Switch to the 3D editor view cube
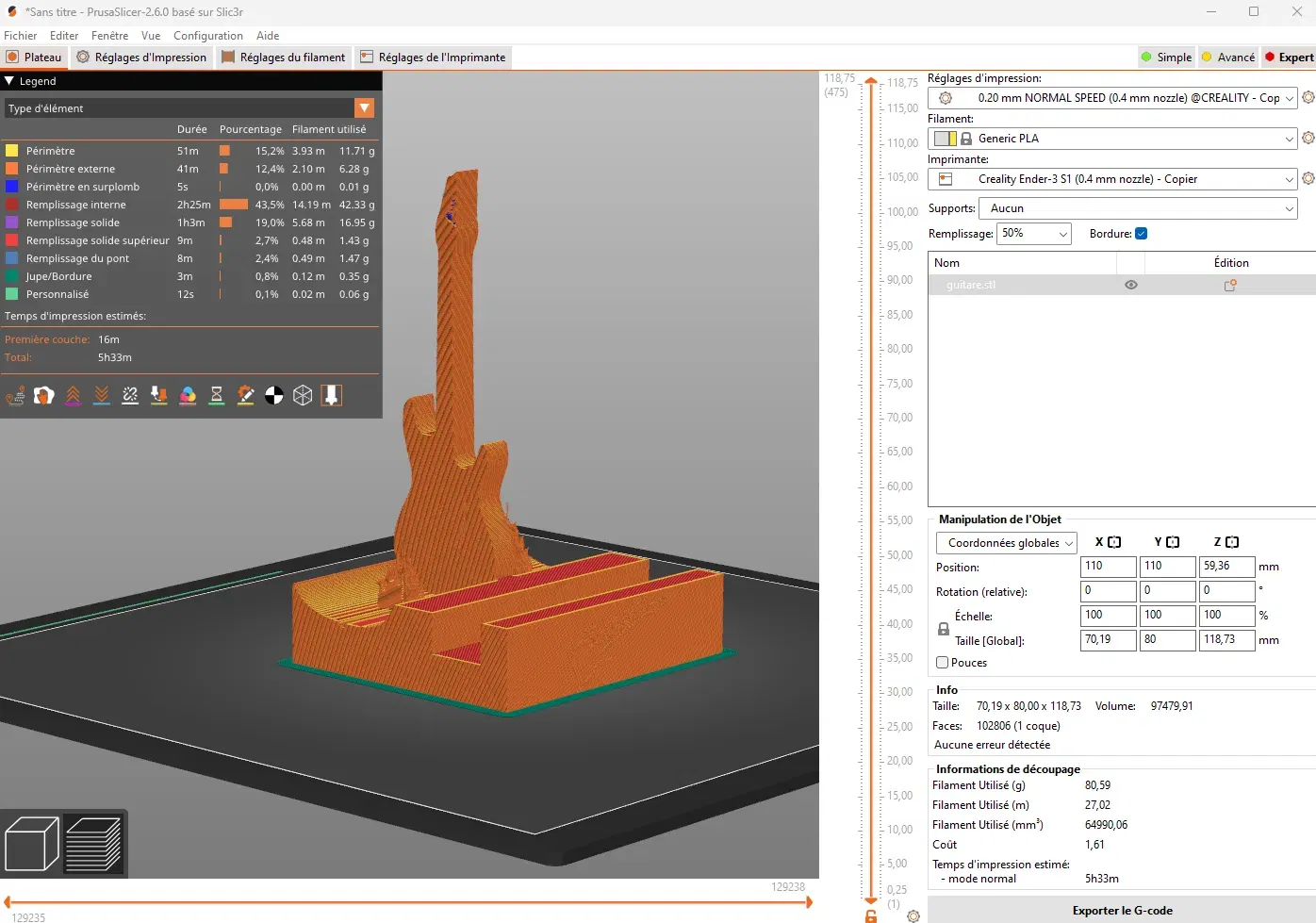The image size is (1316, 923). (31, 844)
